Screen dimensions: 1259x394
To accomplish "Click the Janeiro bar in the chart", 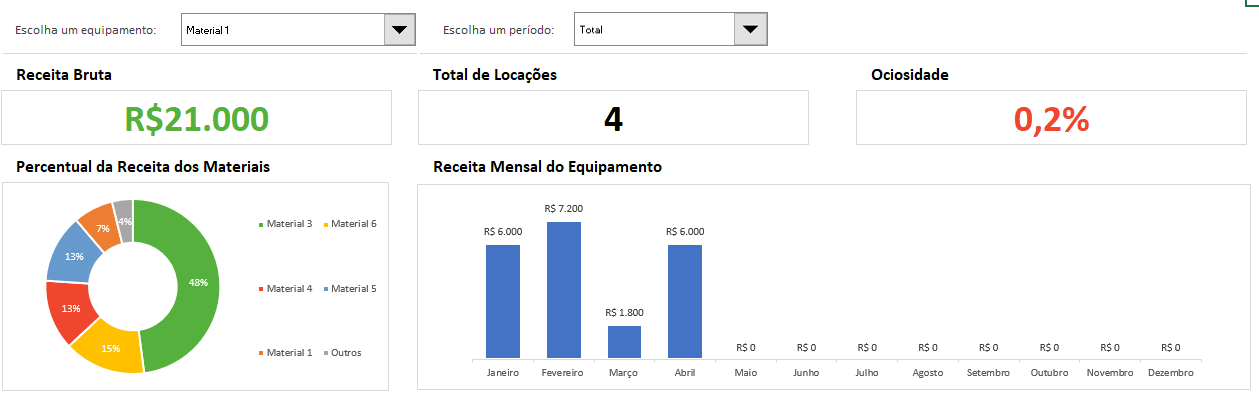I will (x=503, y=301).
